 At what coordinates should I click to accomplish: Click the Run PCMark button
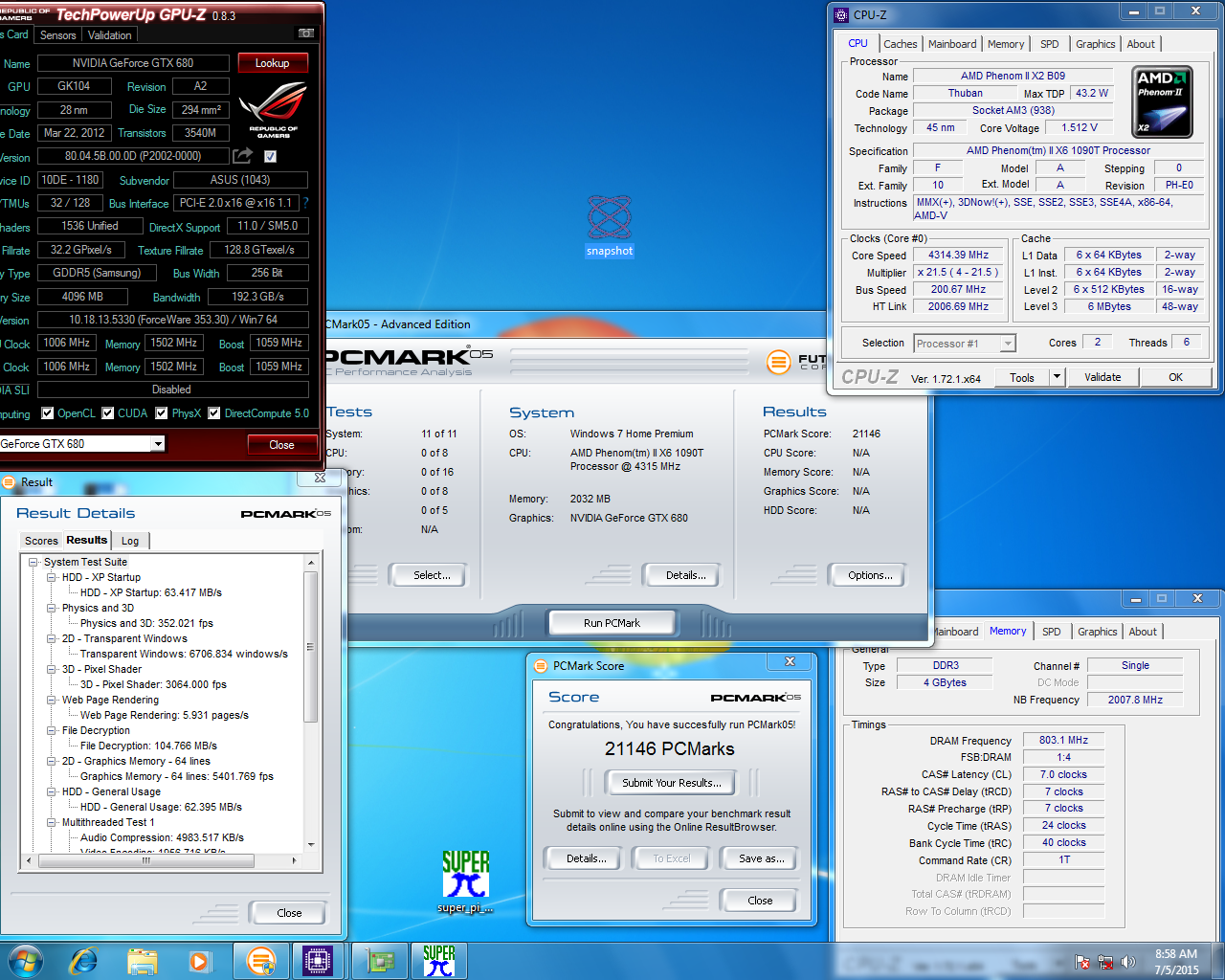(612, 623)
